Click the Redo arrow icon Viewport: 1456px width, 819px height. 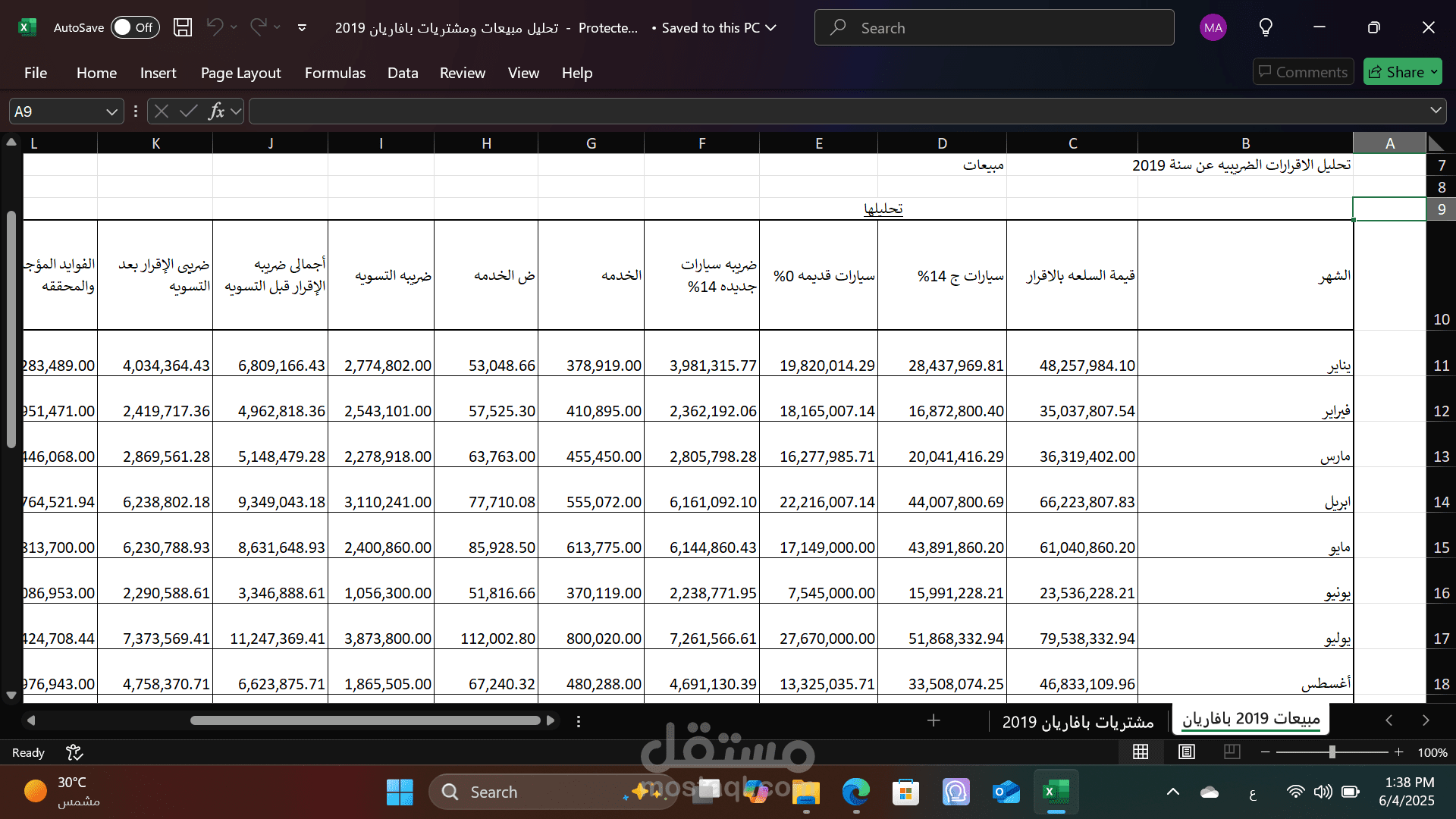(258, 27)
